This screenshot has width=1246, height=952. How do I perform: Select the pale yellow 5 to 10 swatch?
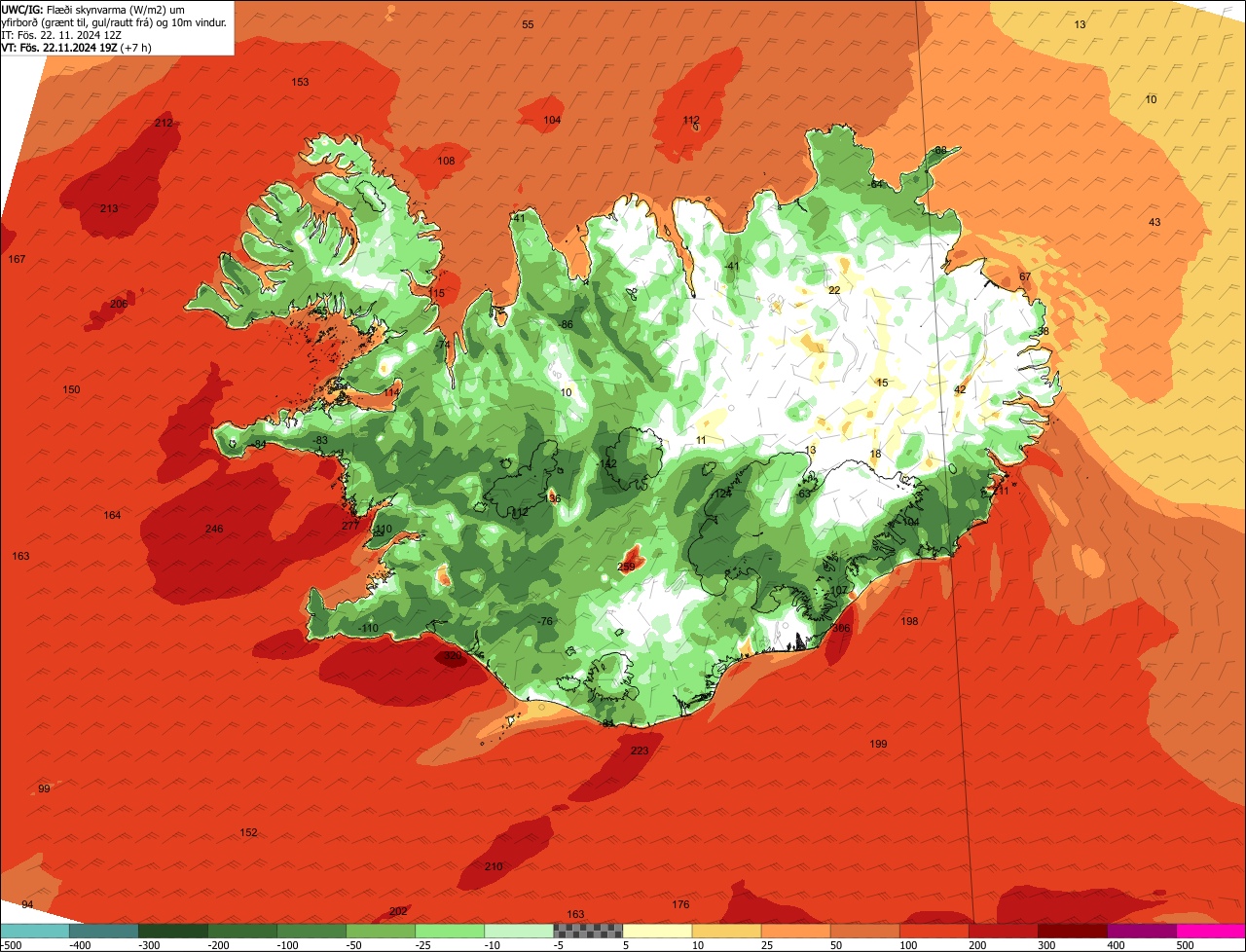point(657,931)
